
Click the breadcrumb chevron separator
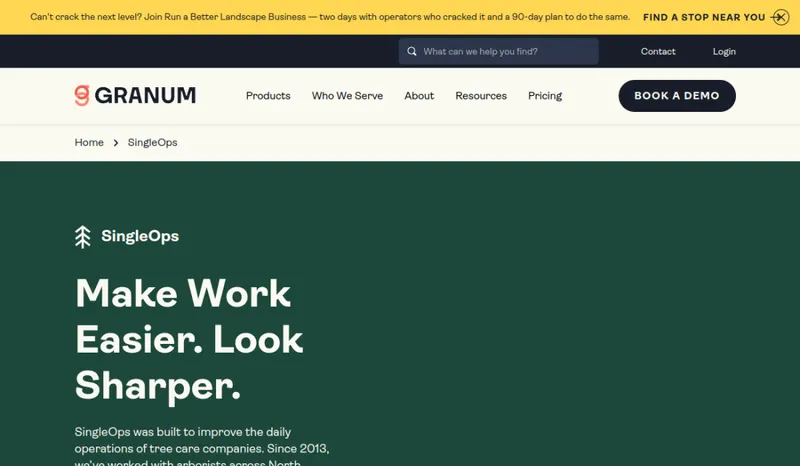point(116,143)
